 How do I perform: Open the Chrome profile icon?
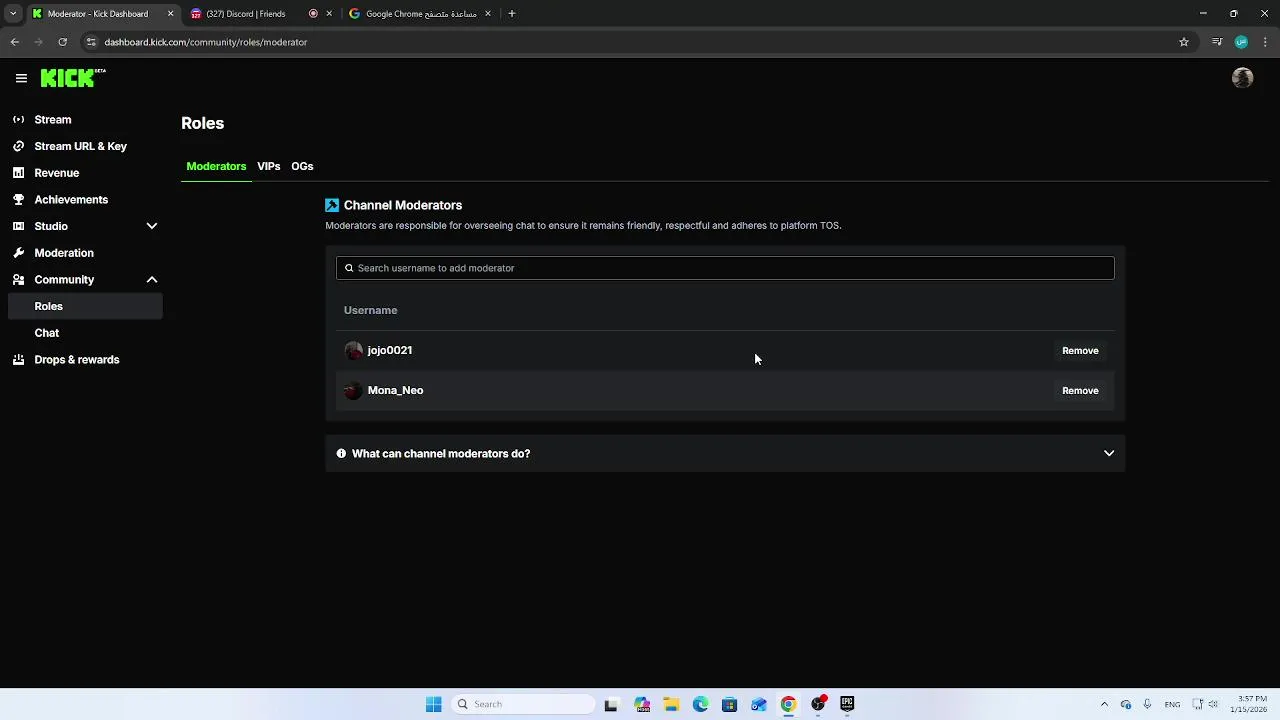click(1241, 42)
